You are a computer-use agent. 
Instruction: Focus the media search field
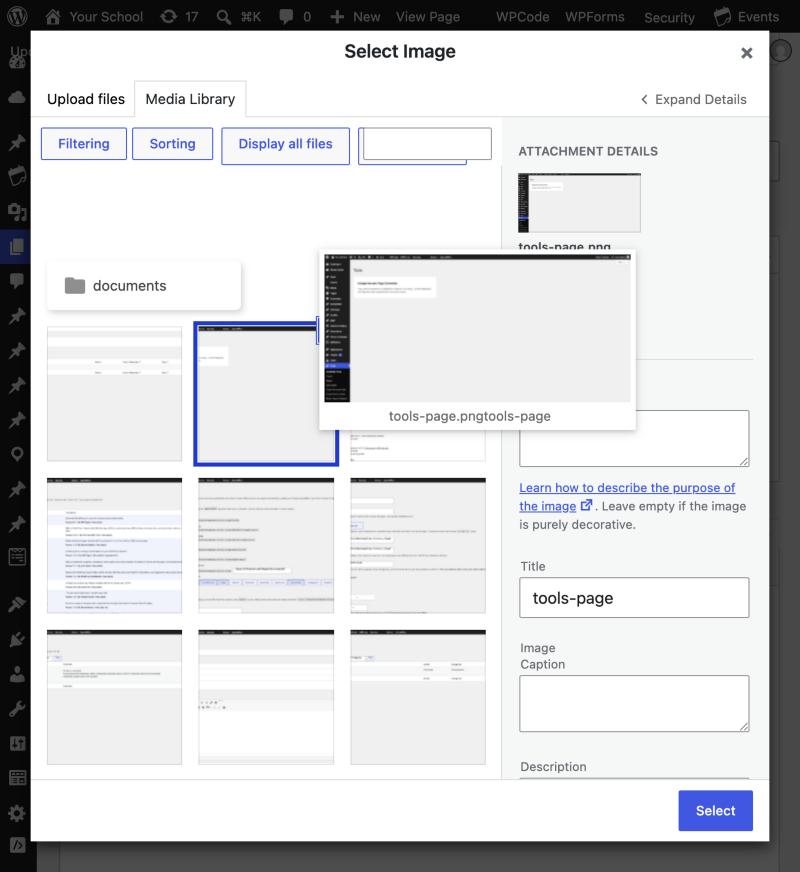427,144
